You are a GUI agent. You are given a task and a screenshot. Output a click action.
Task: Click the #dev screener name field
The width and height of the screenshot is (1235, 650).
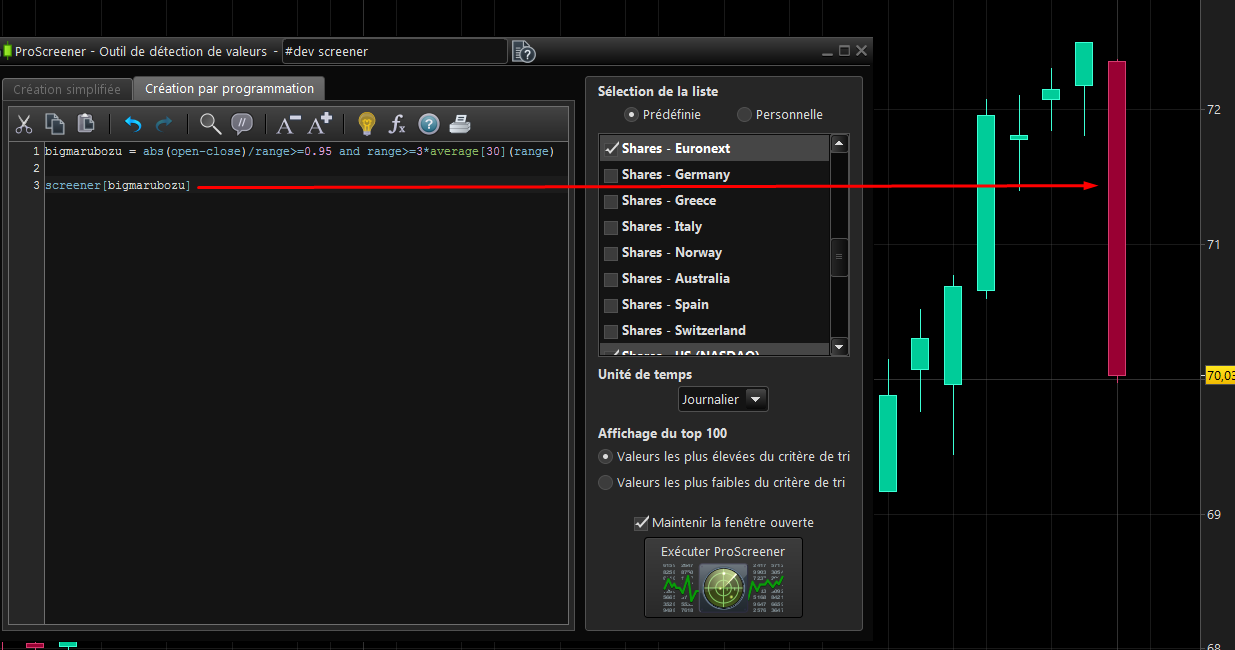[x=394, y=51]
